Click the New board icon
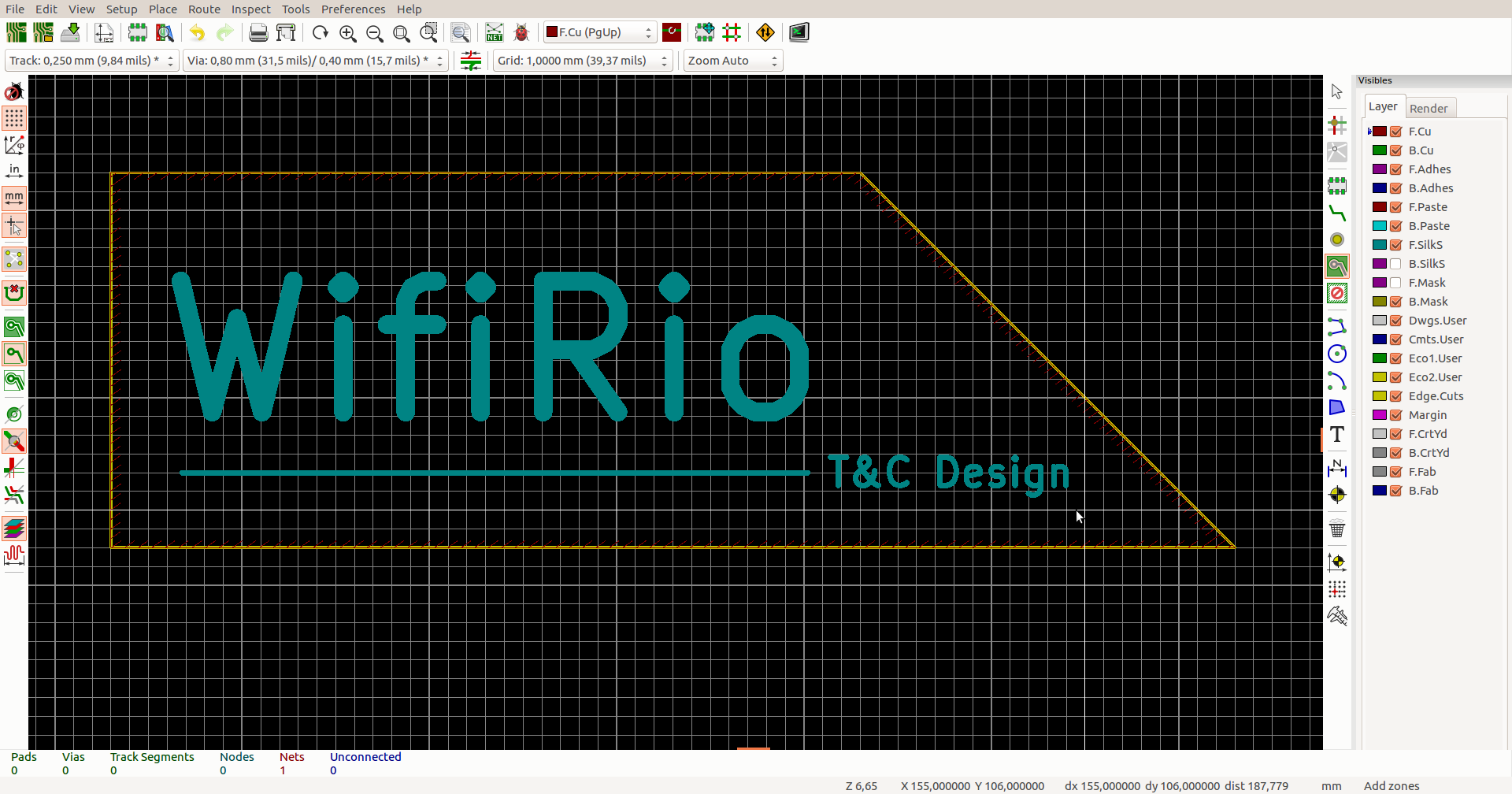This screenshot has height=794, width=1512. pyautogui.click(x=16, y=32)
